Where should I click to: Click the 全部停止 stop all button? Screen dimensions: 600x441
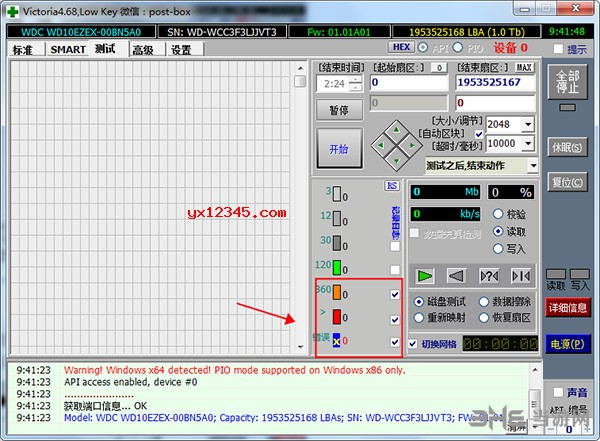click(x=567, y=82)
